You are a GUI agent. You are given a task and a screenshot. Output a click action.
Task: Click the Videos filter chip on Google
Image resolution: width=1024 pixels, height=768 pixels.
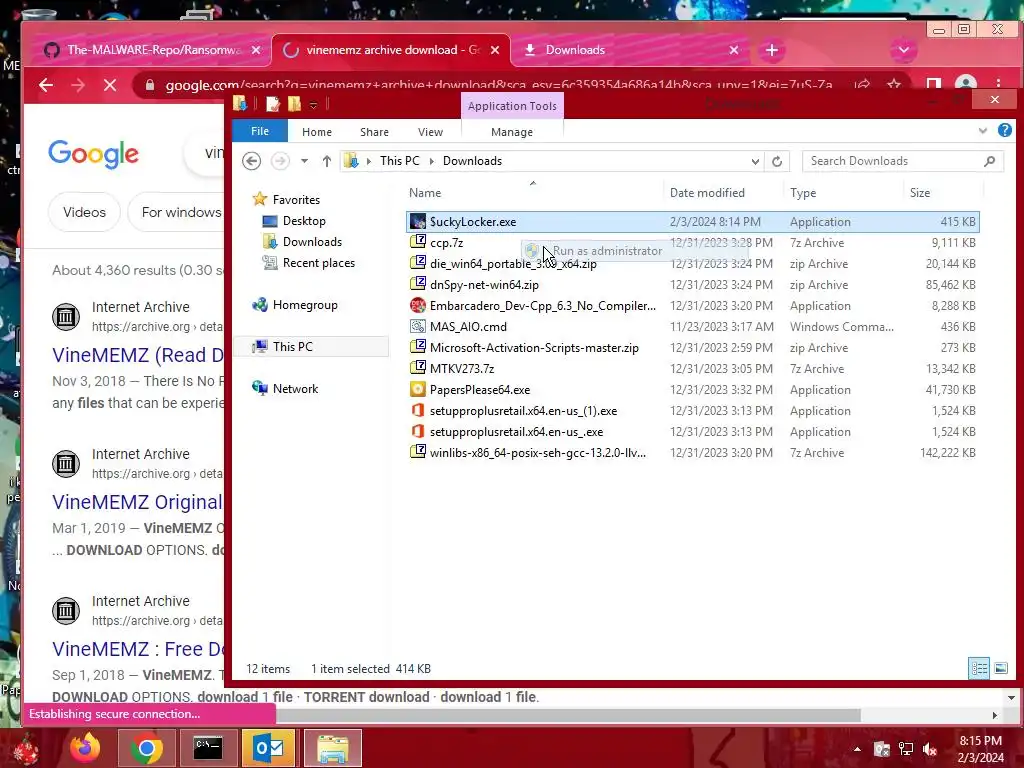84,212
